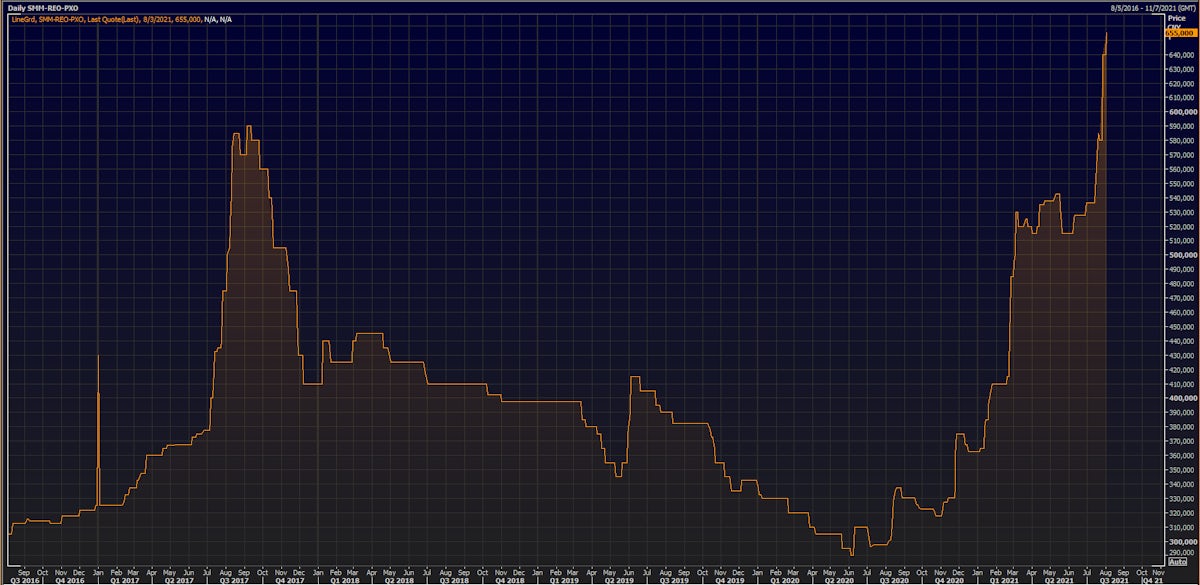Click the Q4 2018 time axis label
The height and width of the screenshot is (585, 1200).
click(512, 579)
